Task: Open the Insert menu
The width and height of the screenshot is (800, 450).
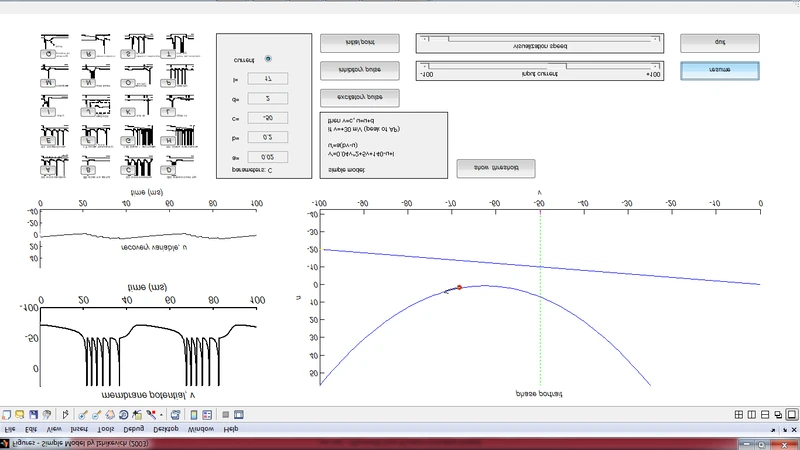Action: pos(79,428)
